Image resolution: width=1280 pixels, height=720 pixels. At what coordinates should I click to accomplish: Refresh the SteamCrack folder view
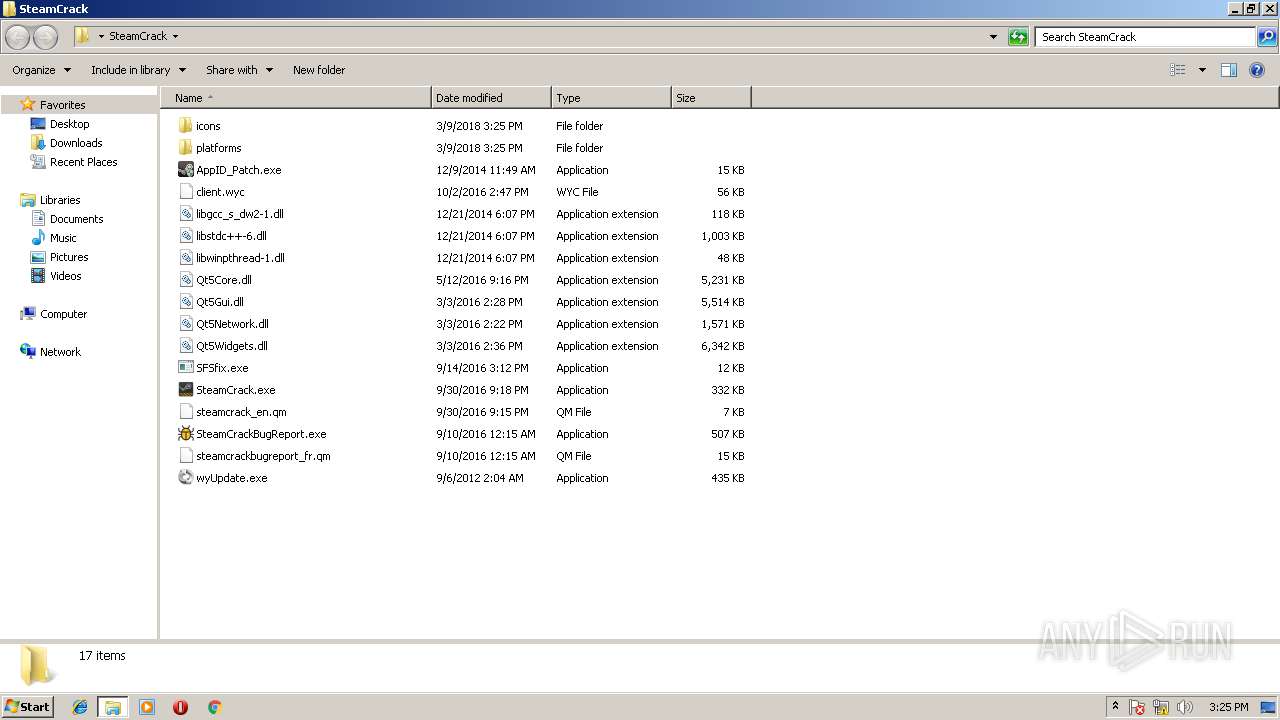point(1018,37)
